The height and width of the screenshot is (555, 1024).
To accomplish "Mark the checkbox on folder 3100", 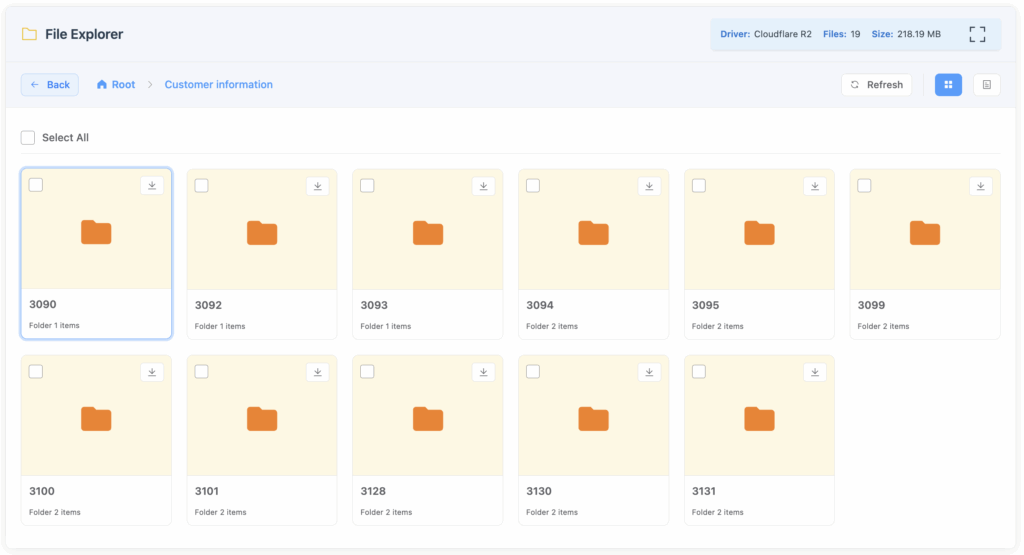I will click(36, 372).
